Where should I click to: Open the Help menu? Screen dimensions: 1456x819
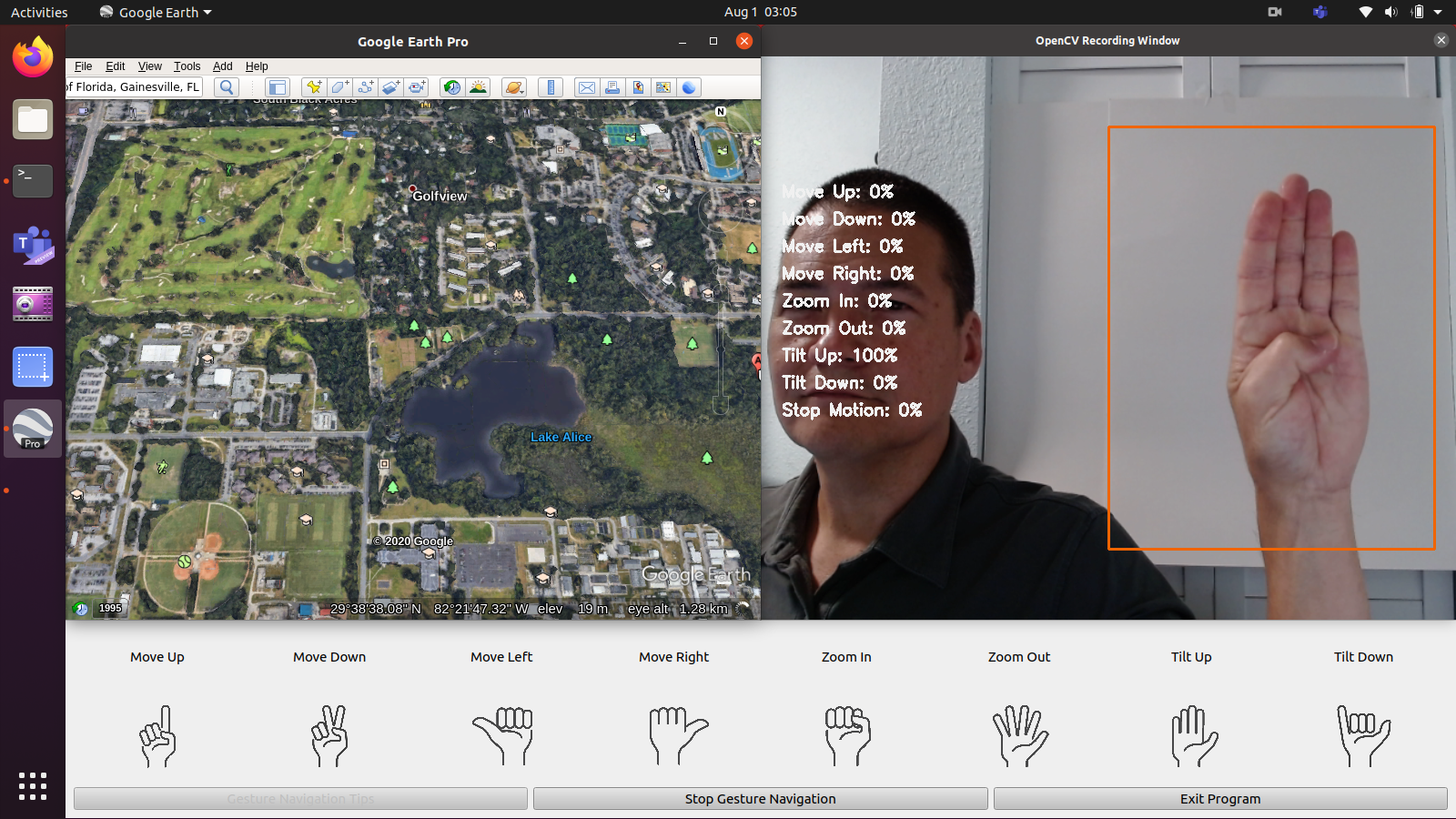click(x=257, y=66)
